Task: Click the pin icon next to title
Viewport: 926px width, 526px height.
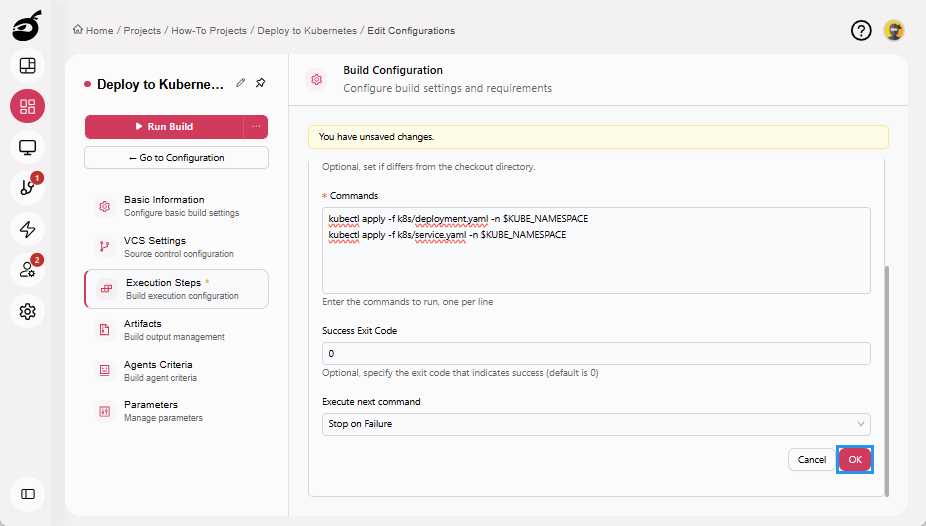Action: (260, 83)
